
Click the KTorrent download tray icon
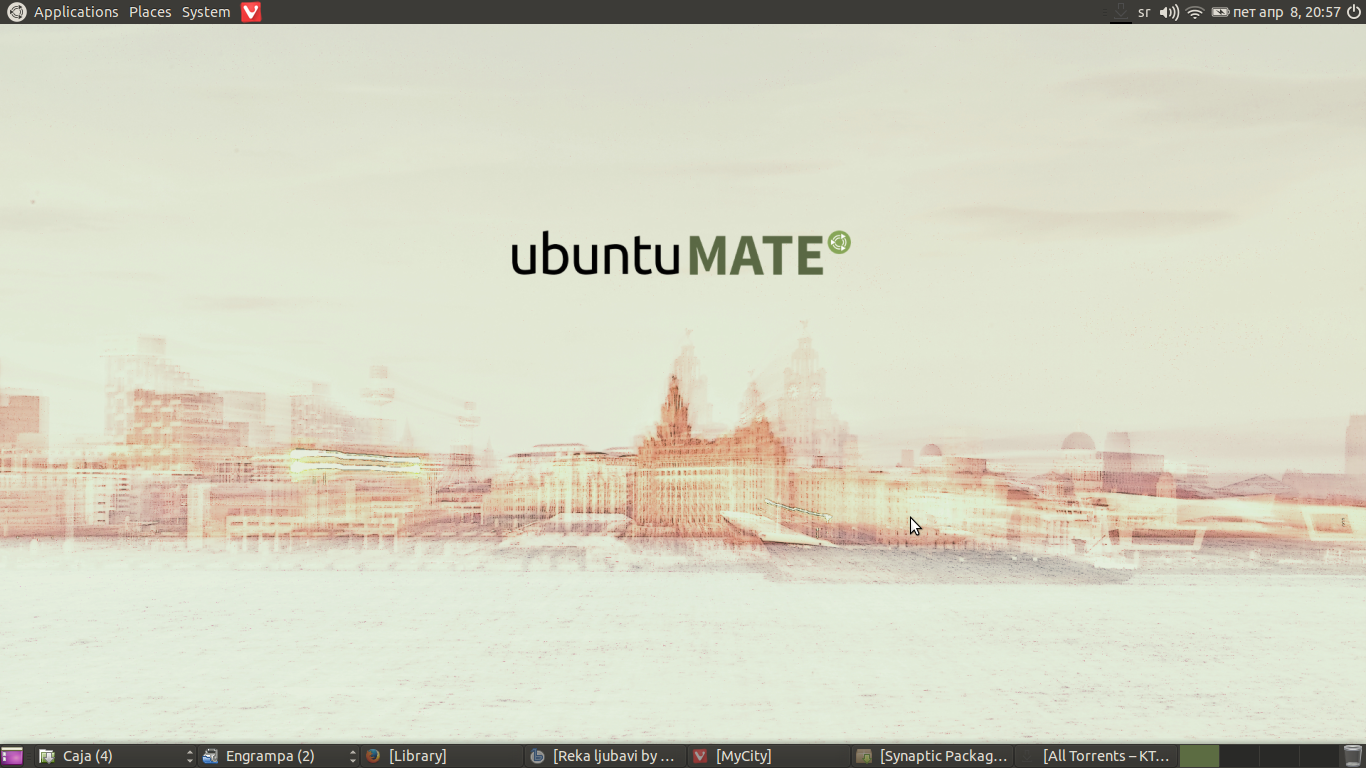tap(1121, 12)
